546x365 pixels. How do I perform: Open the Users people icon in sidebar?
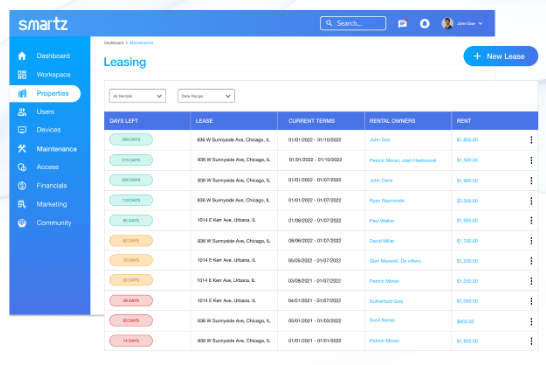click(x=22, y=112)
